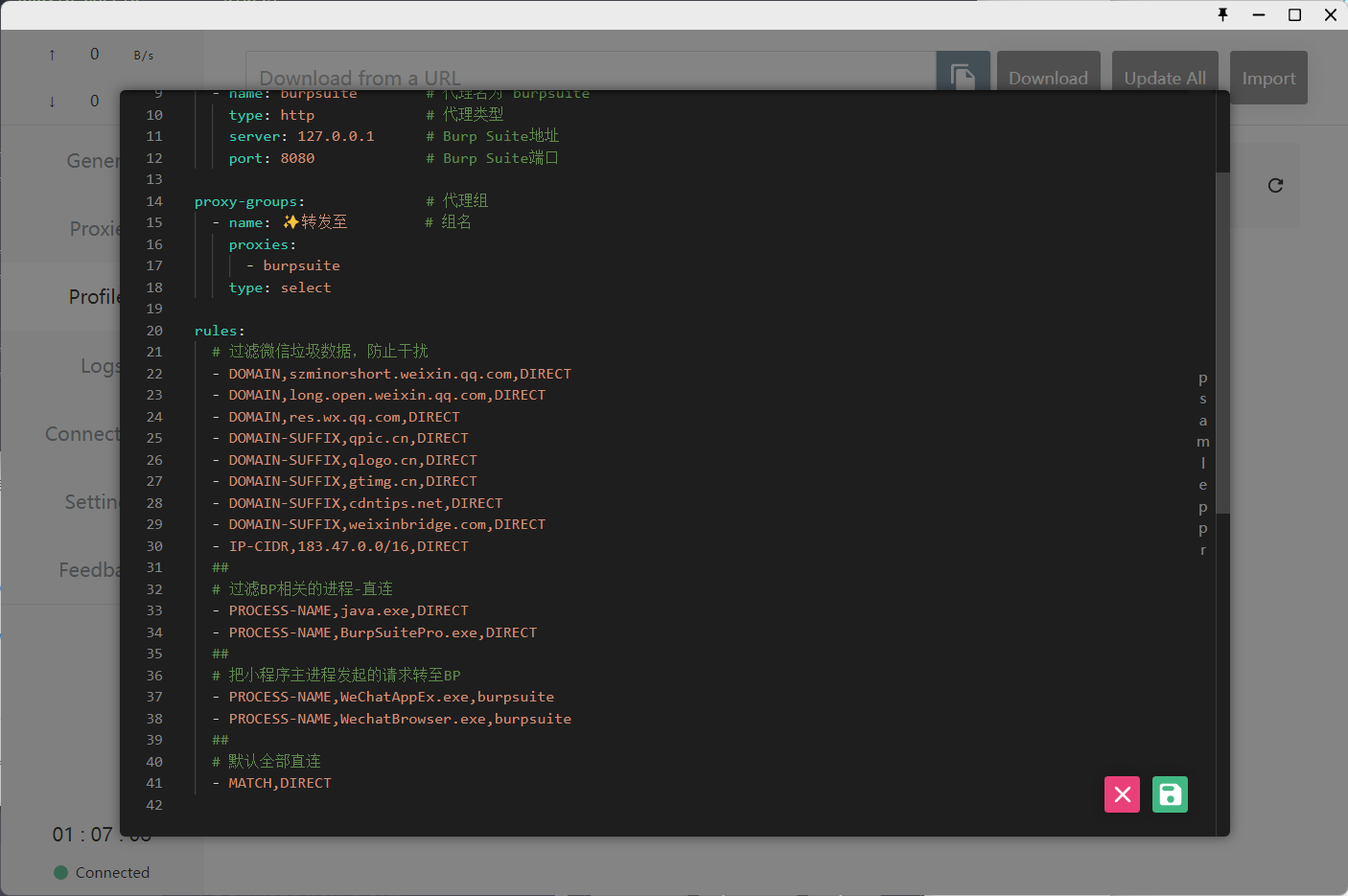Open the Feedback tab in sidebar
This screenshot has height=896, width=1348.
[89, 570]
